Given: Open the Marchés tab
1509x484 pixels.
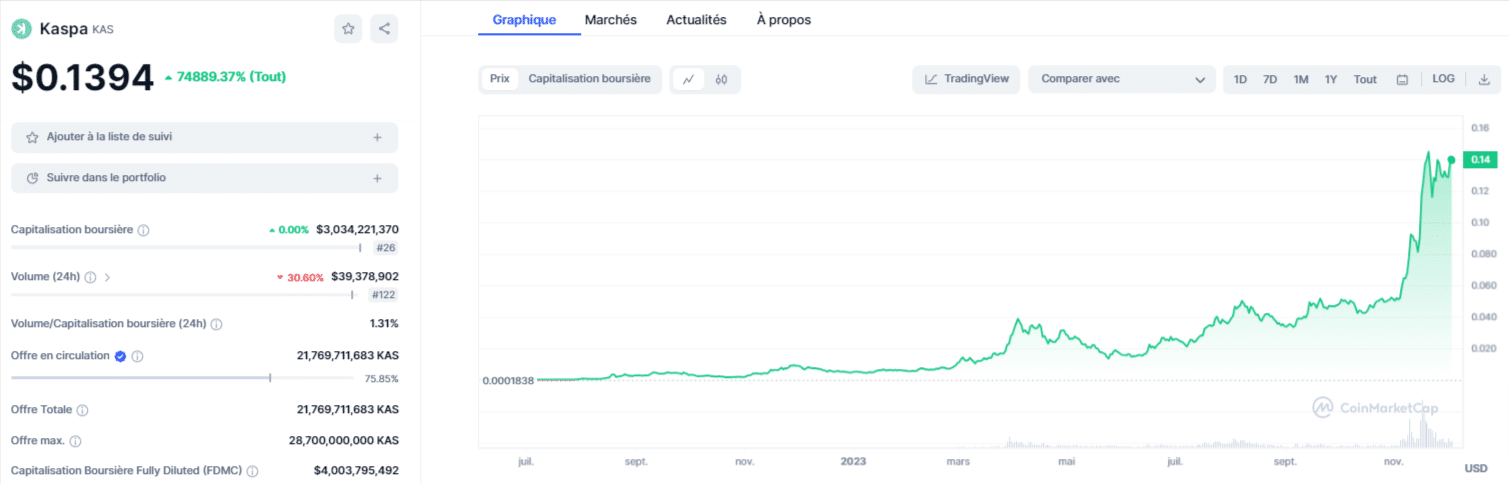Looking at the screenshot, I should click(610, 20).
